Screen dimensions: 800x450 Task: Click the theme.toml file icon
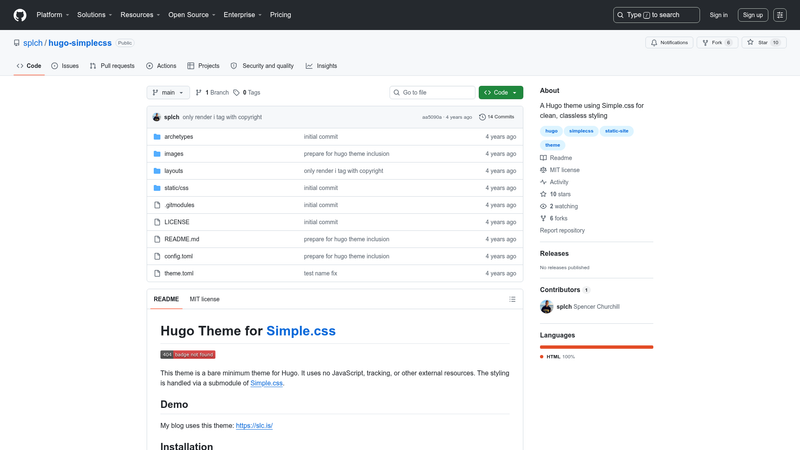pyautogui.click(x=157, y=273)
